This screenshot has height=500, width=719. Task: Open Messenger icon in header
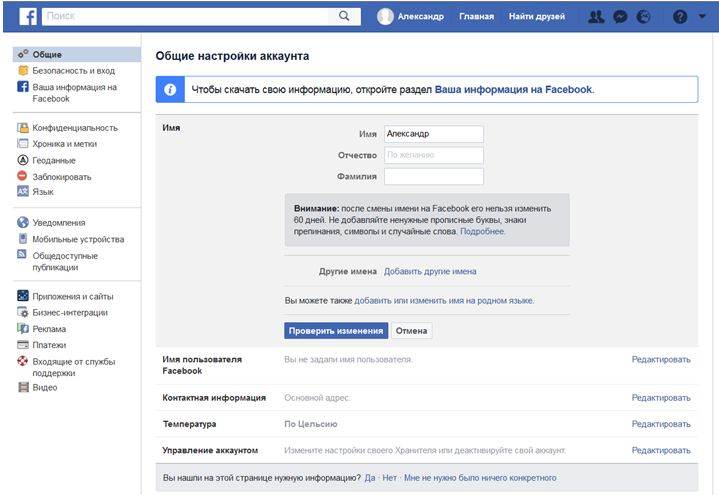[620, 17]
